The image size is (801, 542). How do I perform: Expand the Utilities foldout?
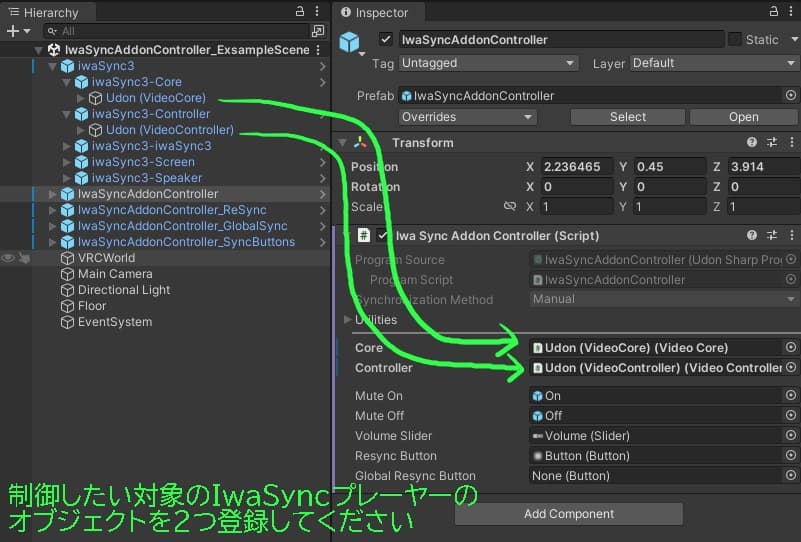(x=348, y=320)
